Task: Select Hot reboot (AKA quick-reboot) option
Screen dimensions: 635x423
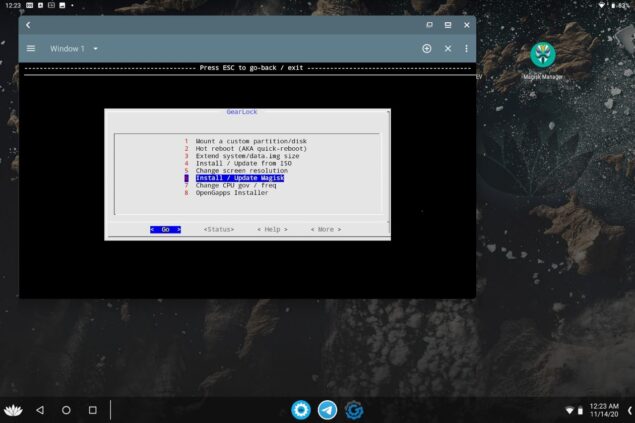Action: coord(250,149)
